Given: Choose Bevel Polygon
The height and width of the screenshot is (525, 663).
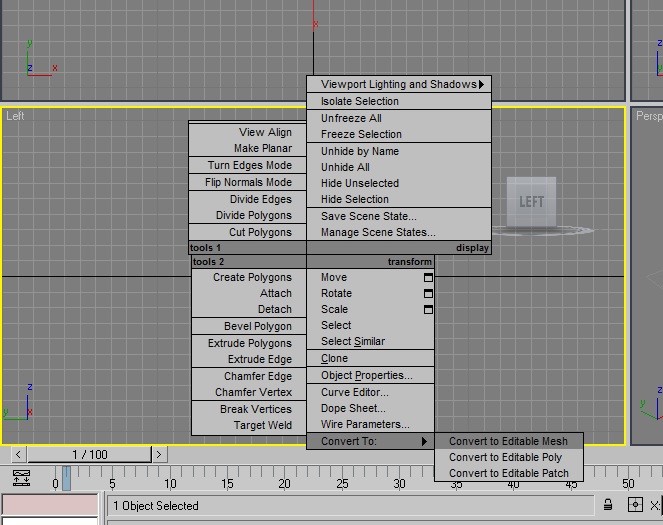Looking at the screenshot, I should click(x=249, y=326).
